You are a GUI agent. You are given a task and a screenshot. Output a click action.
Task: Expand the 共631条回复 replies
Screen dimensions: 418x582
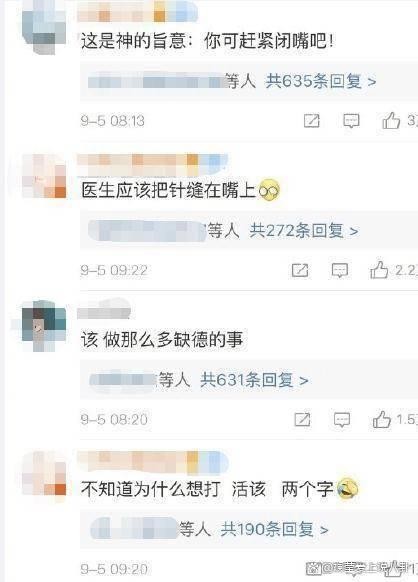254,380
